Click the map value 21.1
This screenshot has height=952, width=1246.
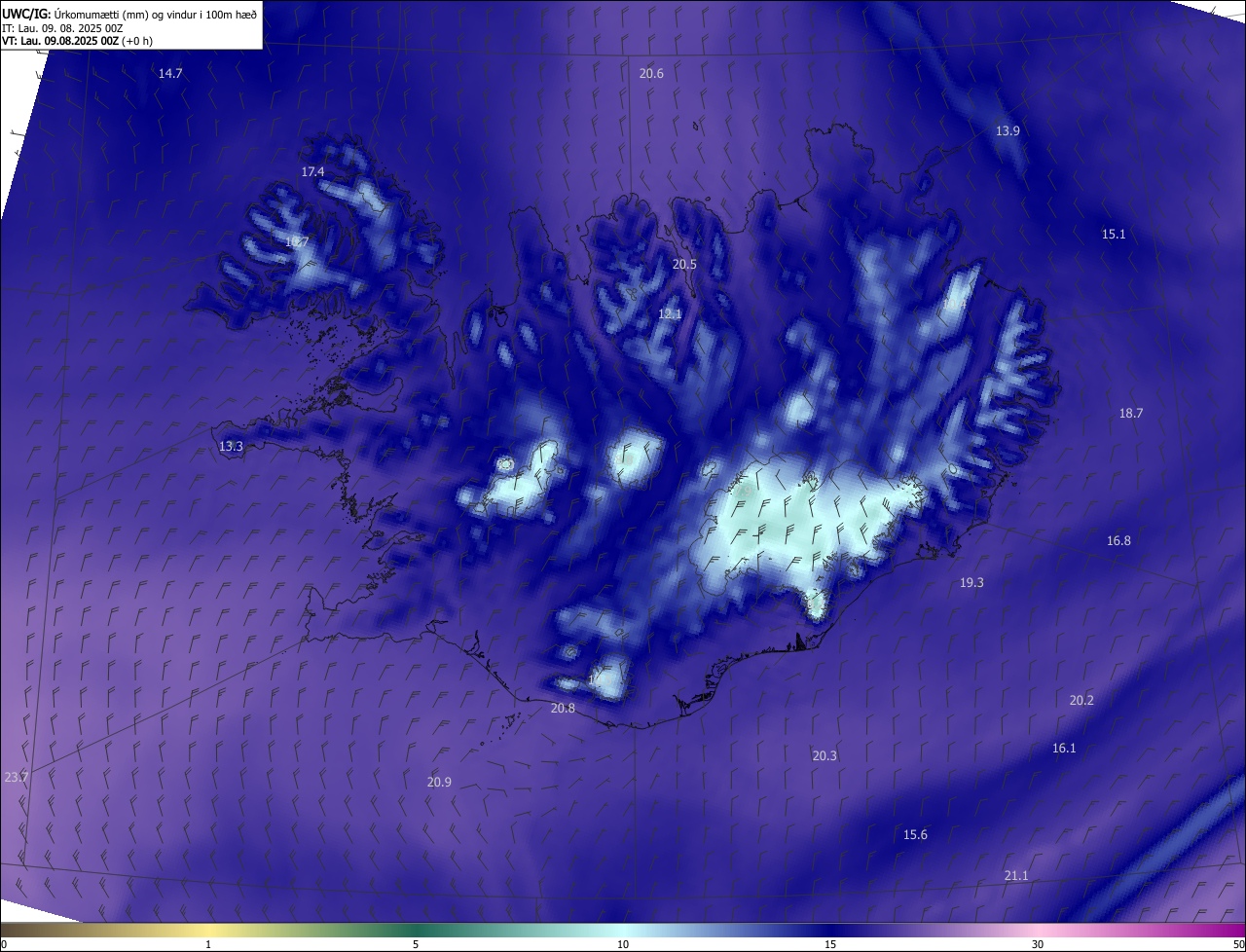pos(1015,875)
